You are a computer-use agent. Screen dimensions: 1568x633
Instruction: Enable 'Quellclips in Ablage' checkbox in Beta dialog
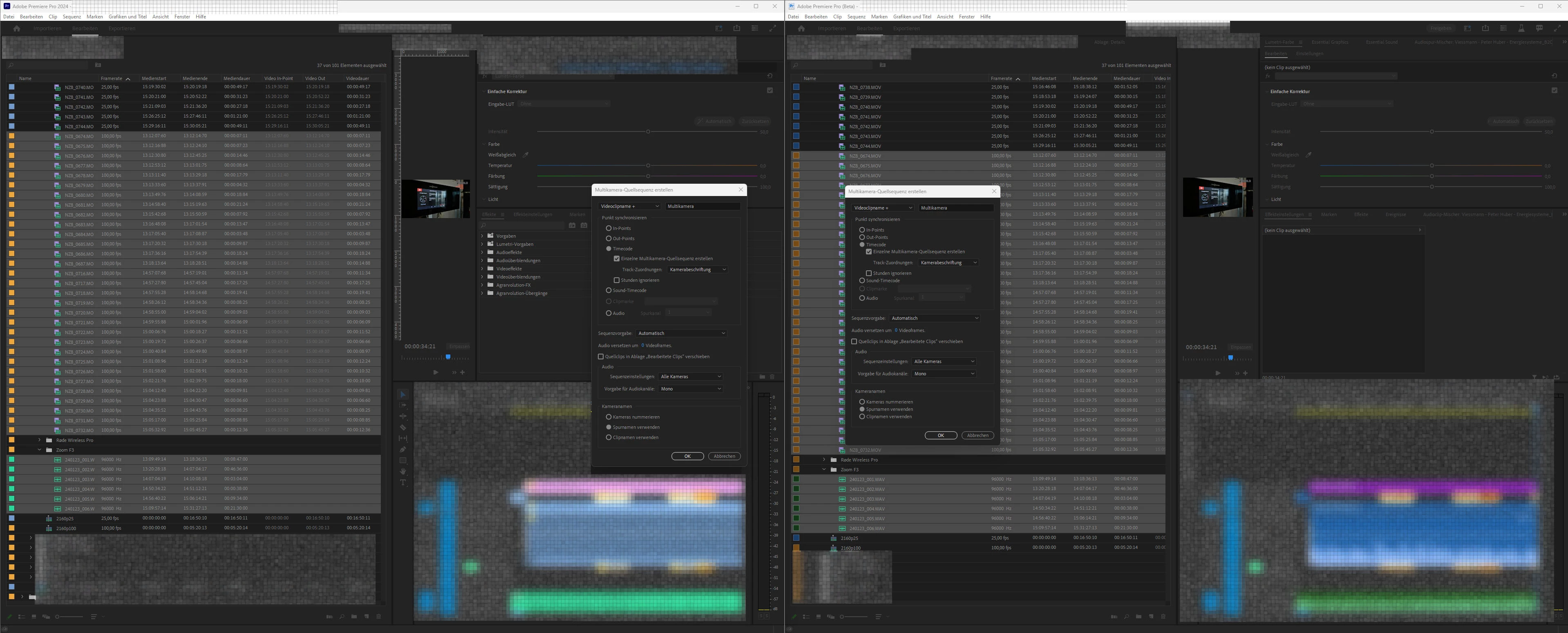click(x=854, y=342)
